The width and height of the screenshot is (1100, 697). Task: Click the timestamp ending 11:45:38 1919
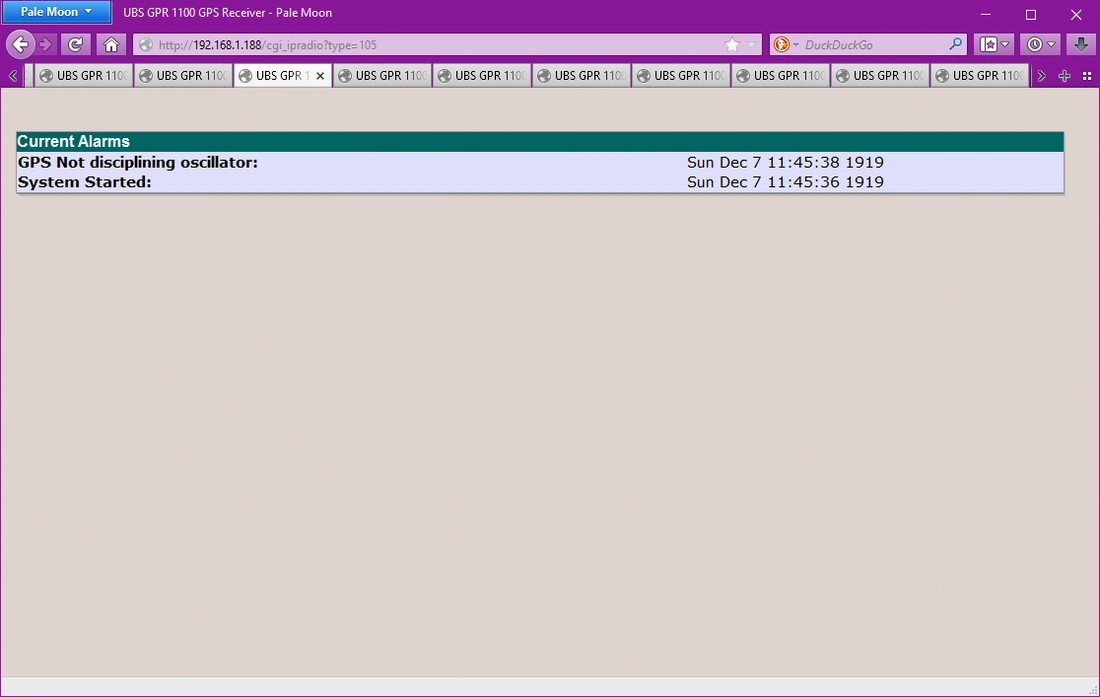click(x=785, y=162)
